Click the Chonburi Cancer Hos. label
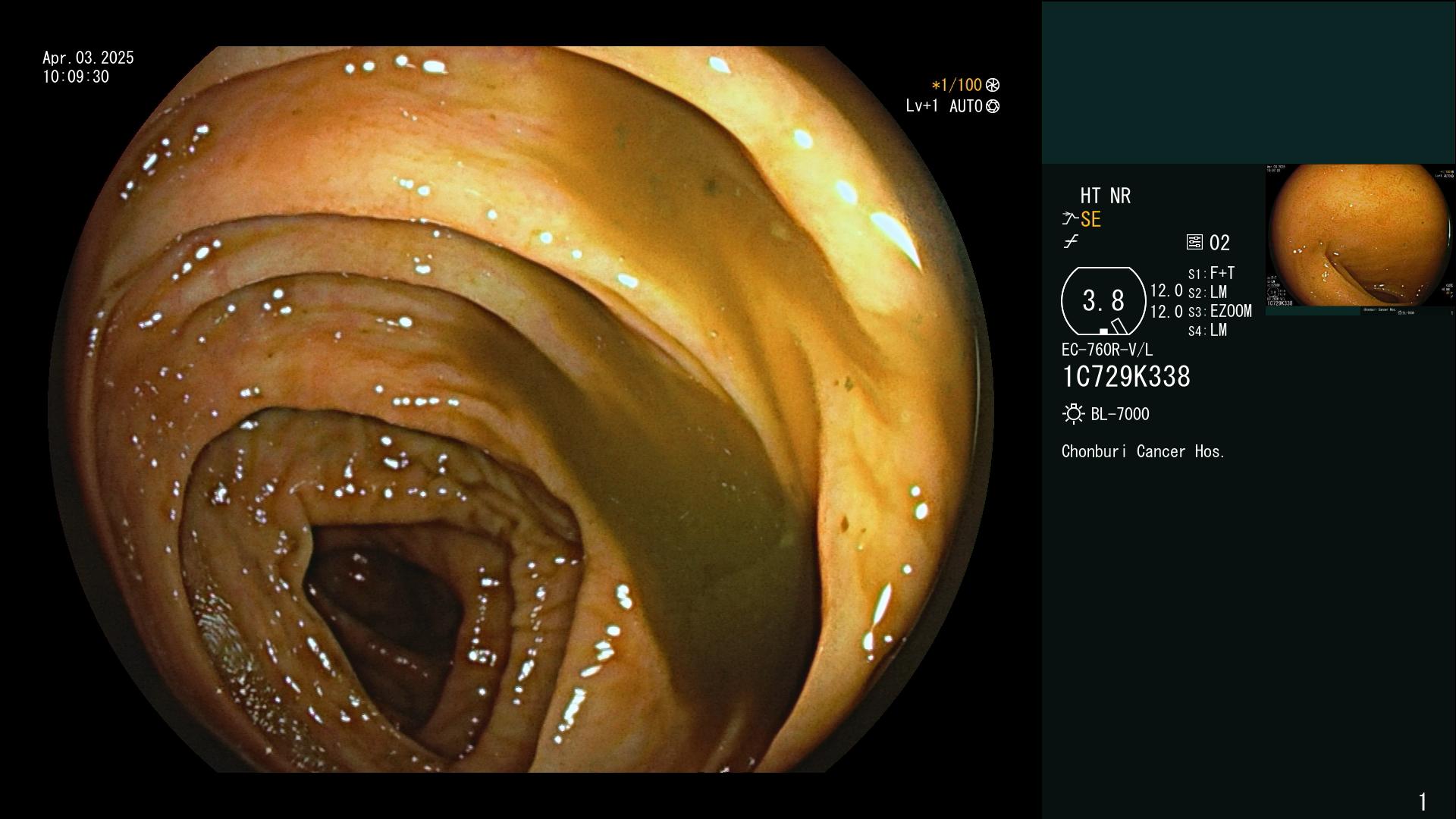The width and height of the screenshot is (1456, 819). click(1144, 451)
